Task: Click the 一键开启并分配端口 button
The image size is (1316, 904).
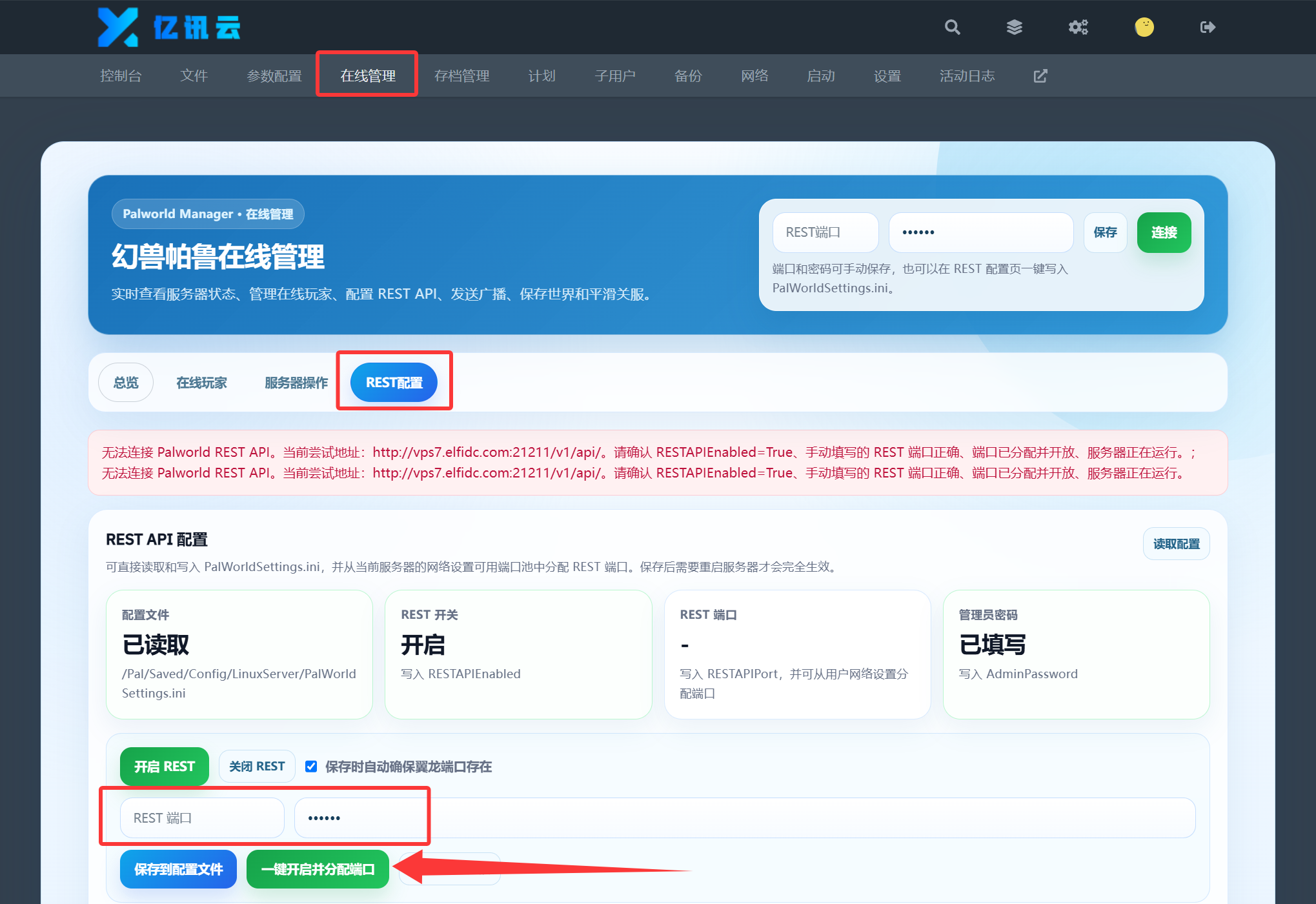Action: (x=318, y=869)
